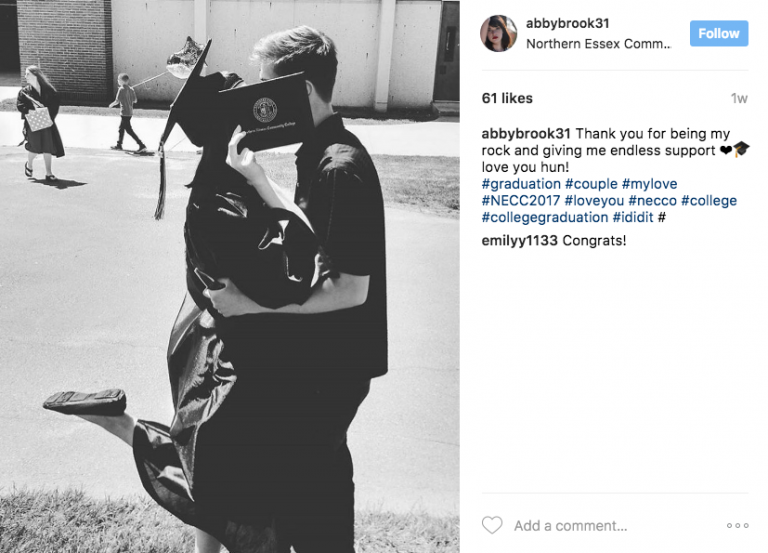Click the graduation couple photo

pos(230,276)
